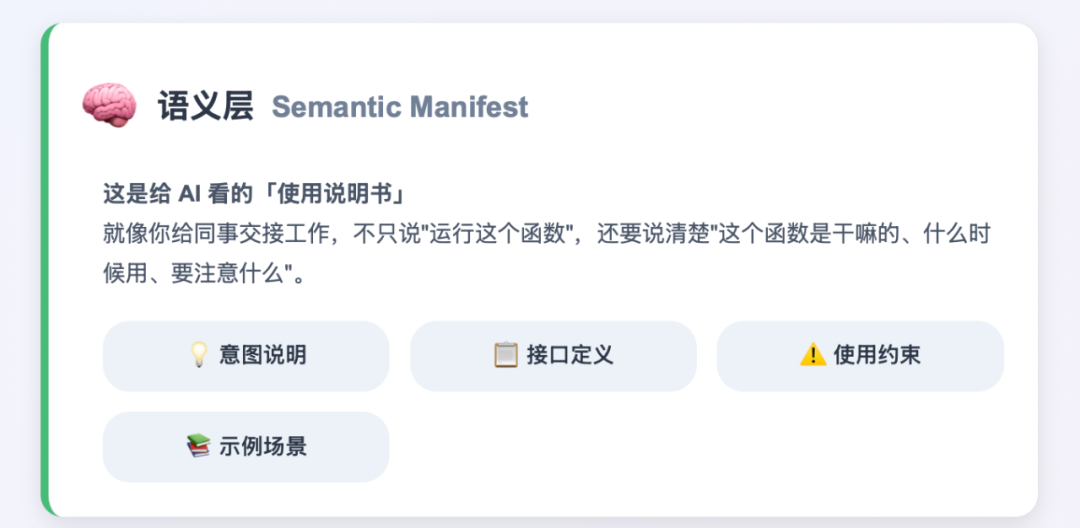
Task: Select the 意图说明 pill label
Action: 263,355
